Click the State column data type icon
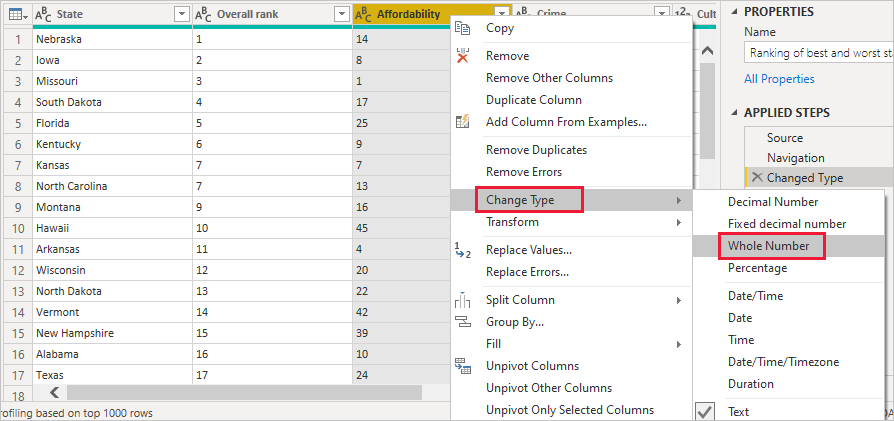Screen dimensions: 894x421 [44, 14]
